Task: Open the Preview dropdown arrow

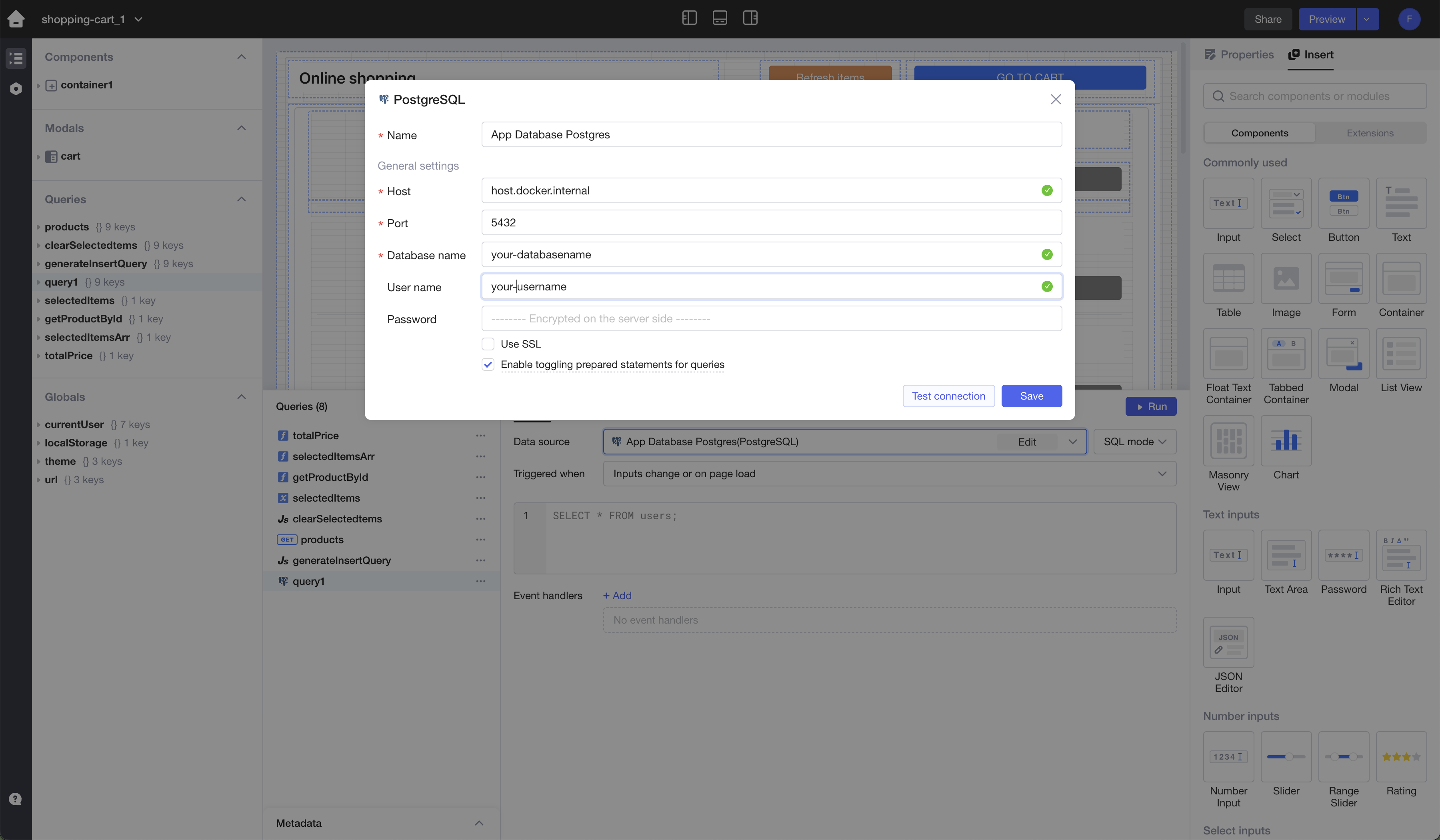Action: pos(1366,19)
